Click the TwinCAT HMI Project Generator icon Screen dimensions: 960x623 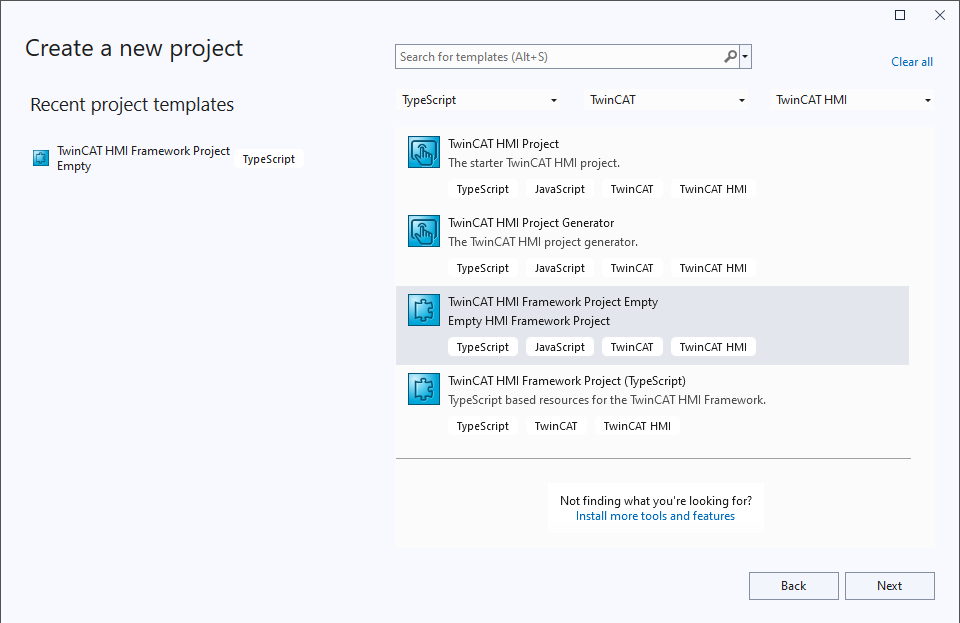click(x=424, y=231)
